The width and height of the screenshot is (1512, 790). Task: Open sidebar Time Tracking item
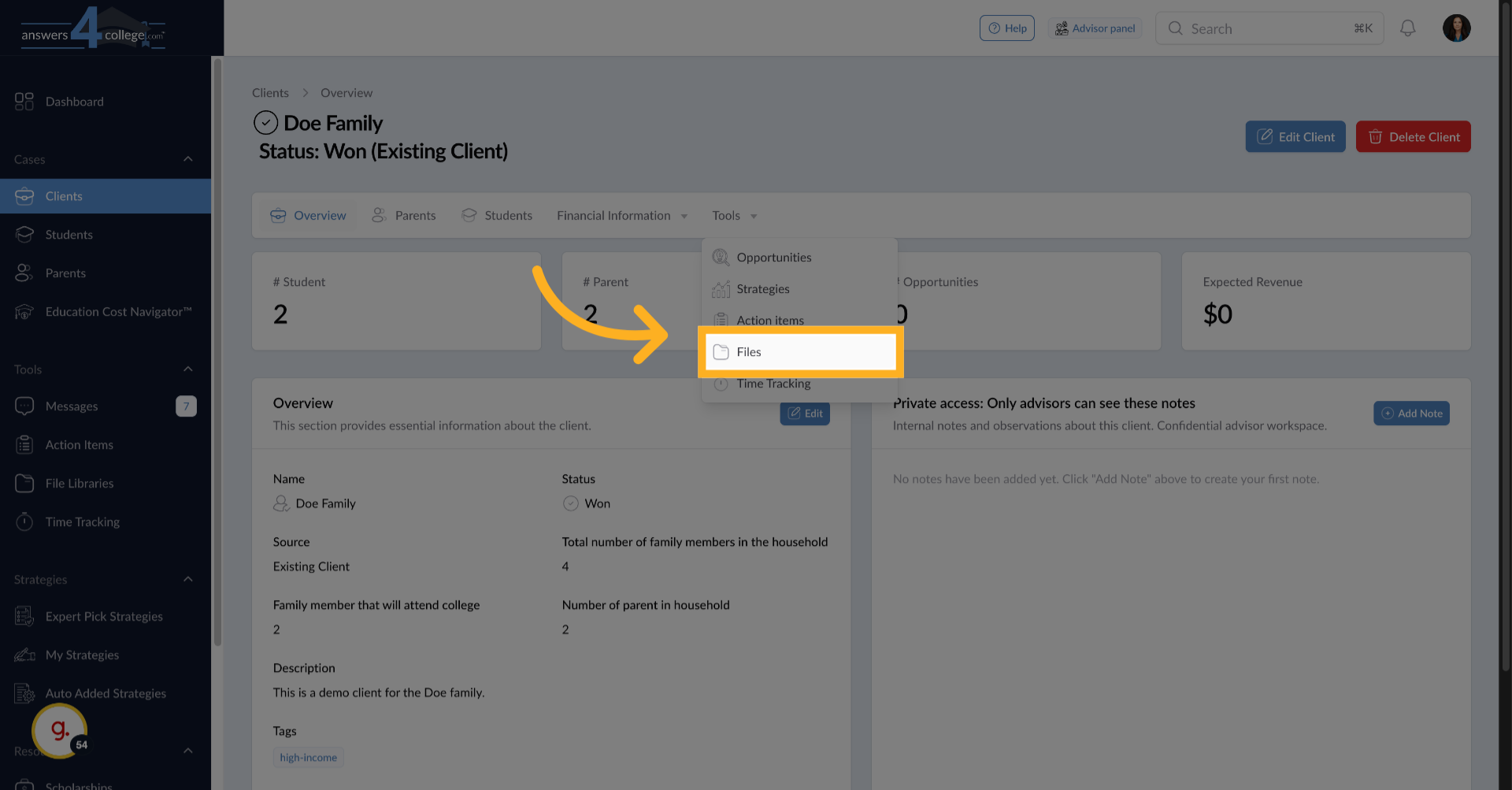(x=83, y=522)
